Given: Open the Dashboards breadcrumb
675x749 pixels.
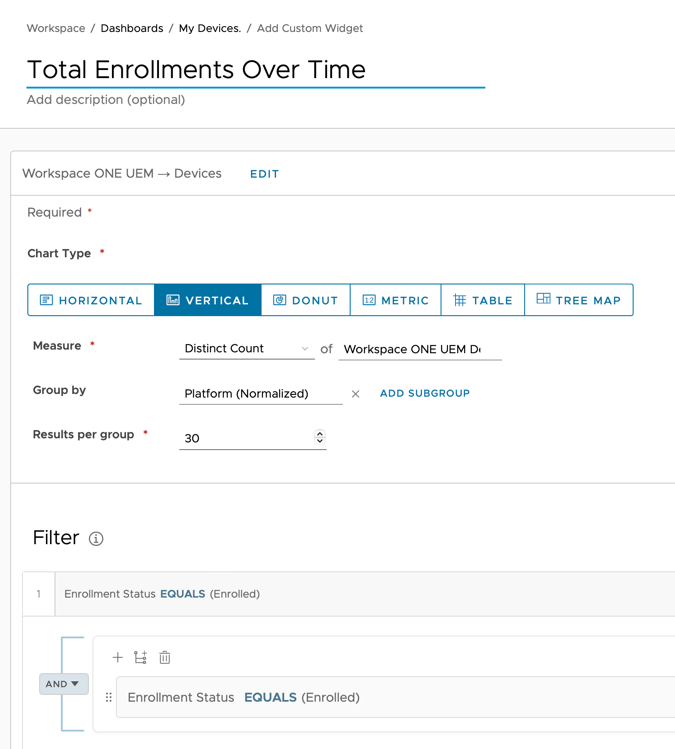Looking at the screenshot, I should [x=131, y=28].
